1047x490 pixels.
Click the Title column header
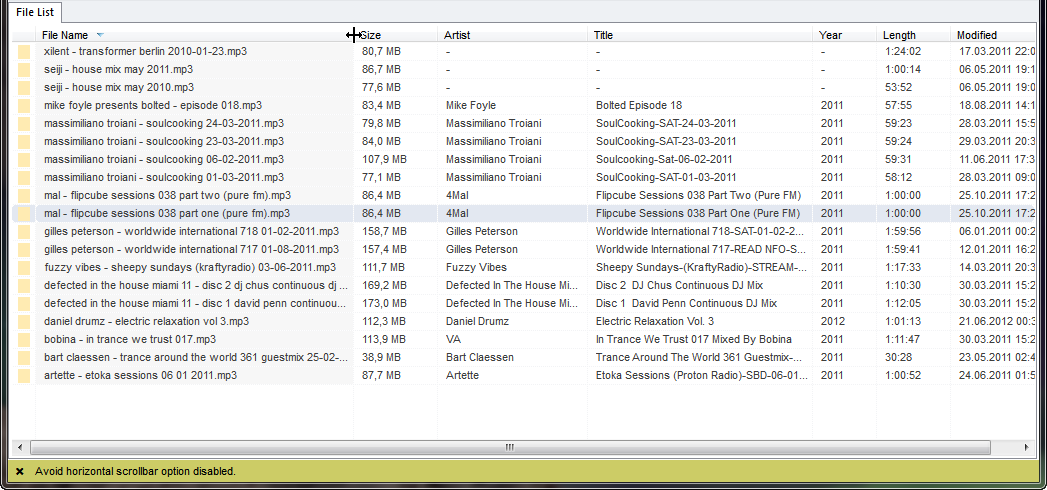click(700, 35)
